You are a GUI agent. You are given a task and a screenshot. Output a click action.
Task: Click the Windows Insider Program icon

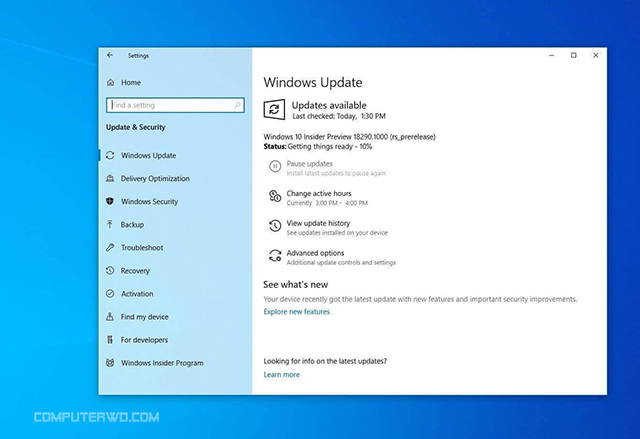tap(110, 362)
